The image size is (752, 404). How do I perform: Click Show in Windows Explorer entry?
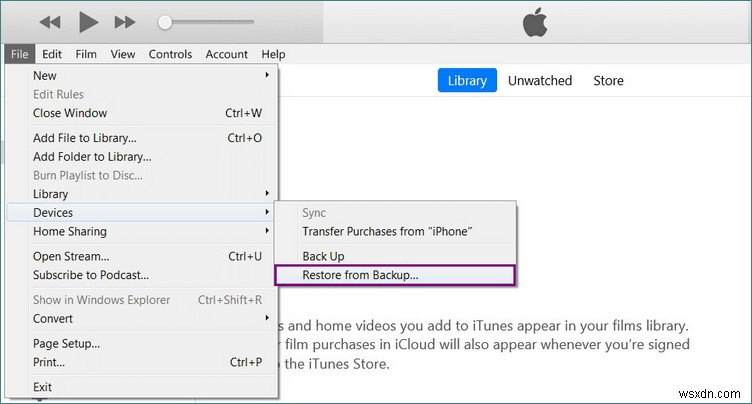click(141, 300)
